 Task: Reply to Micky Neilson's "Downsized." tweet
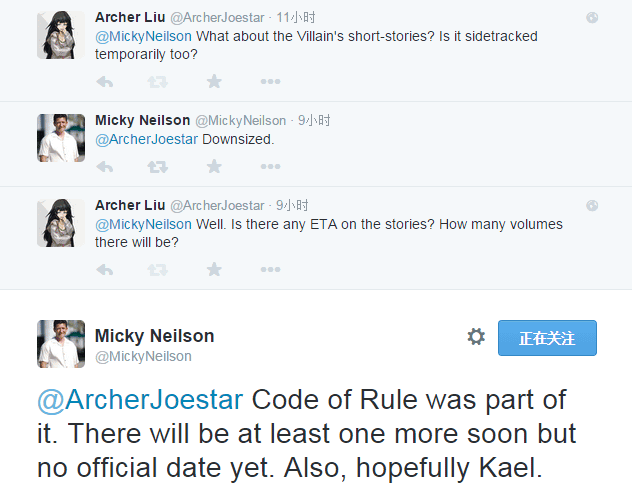[x=105, y=166]
